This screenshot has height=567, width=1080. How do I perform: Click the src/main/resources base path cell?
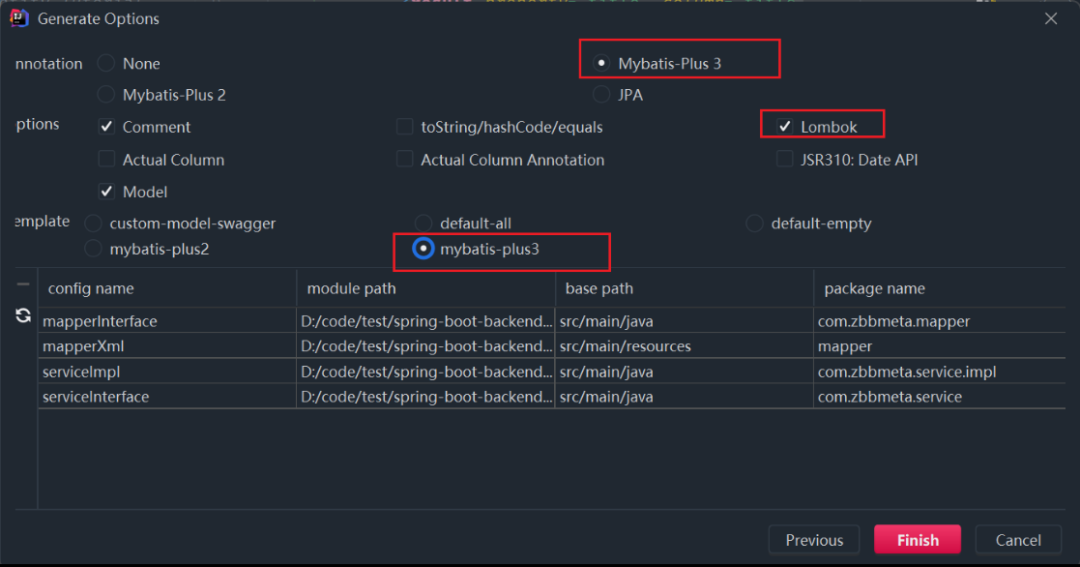click(684, 346)
